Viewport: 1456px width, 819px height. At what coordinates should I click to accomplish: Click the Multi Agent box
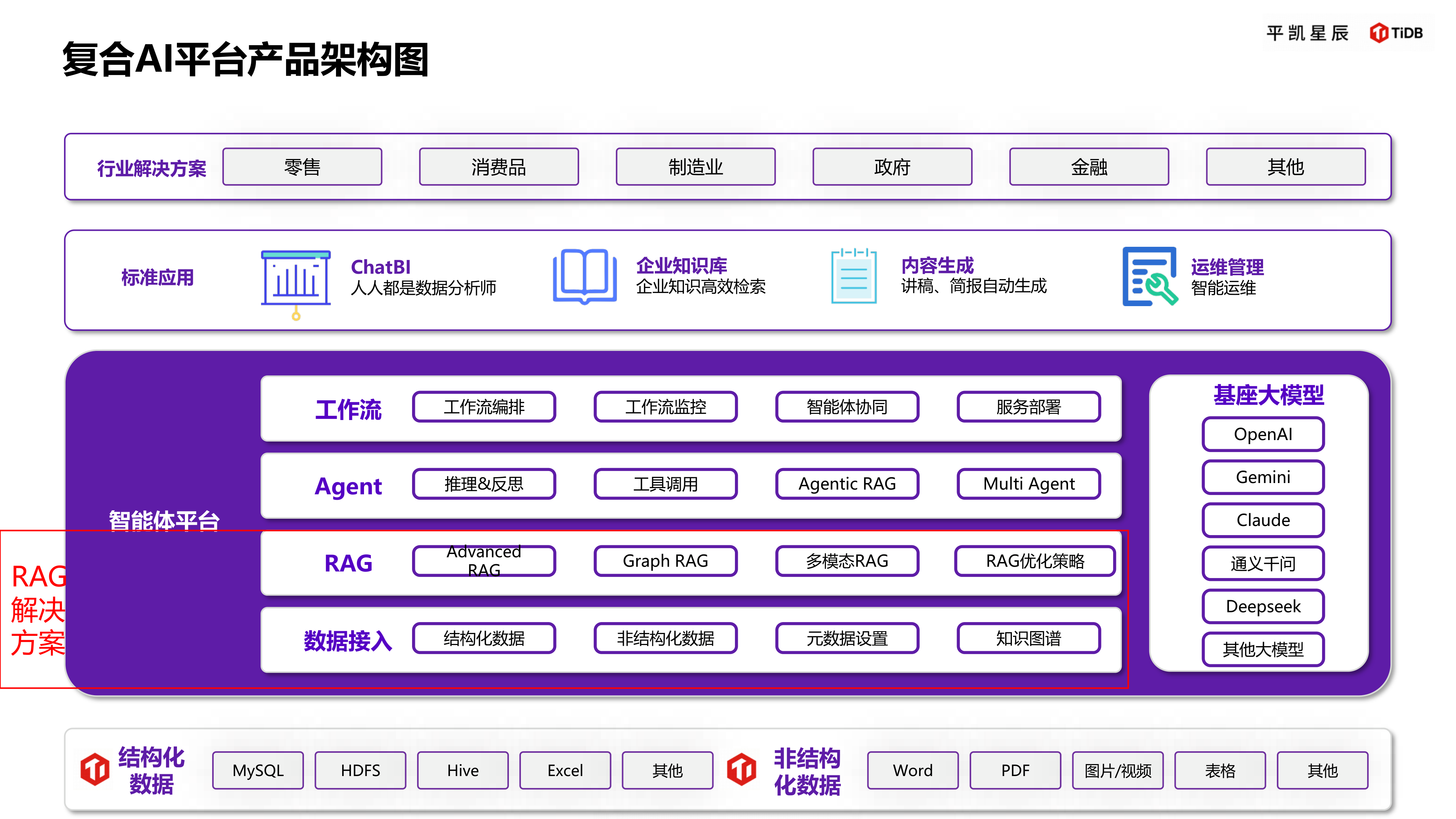[x=1029, y=484]
